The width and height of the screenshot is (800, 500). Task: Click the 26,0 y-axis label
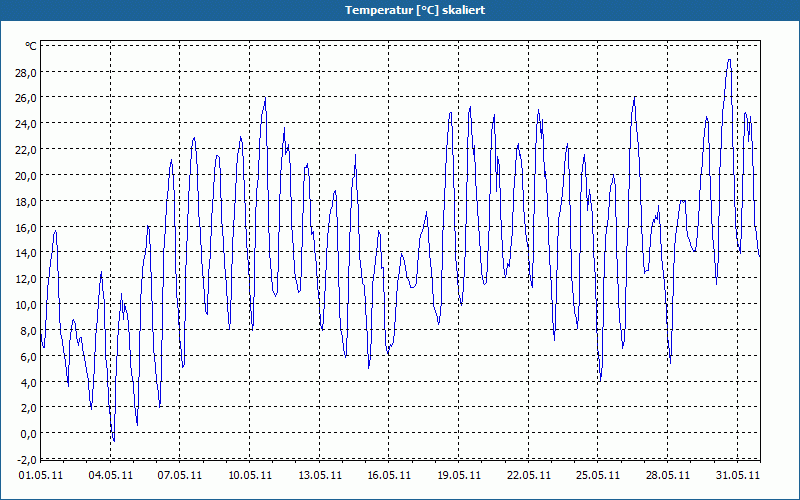26,98
